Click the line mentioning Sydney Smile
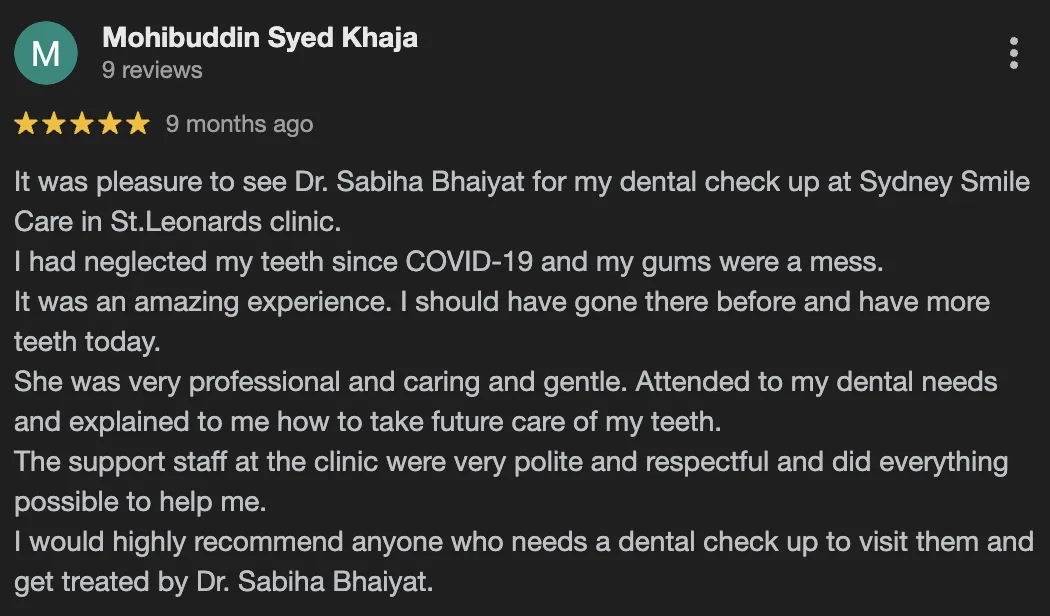 tap(522, 182)
